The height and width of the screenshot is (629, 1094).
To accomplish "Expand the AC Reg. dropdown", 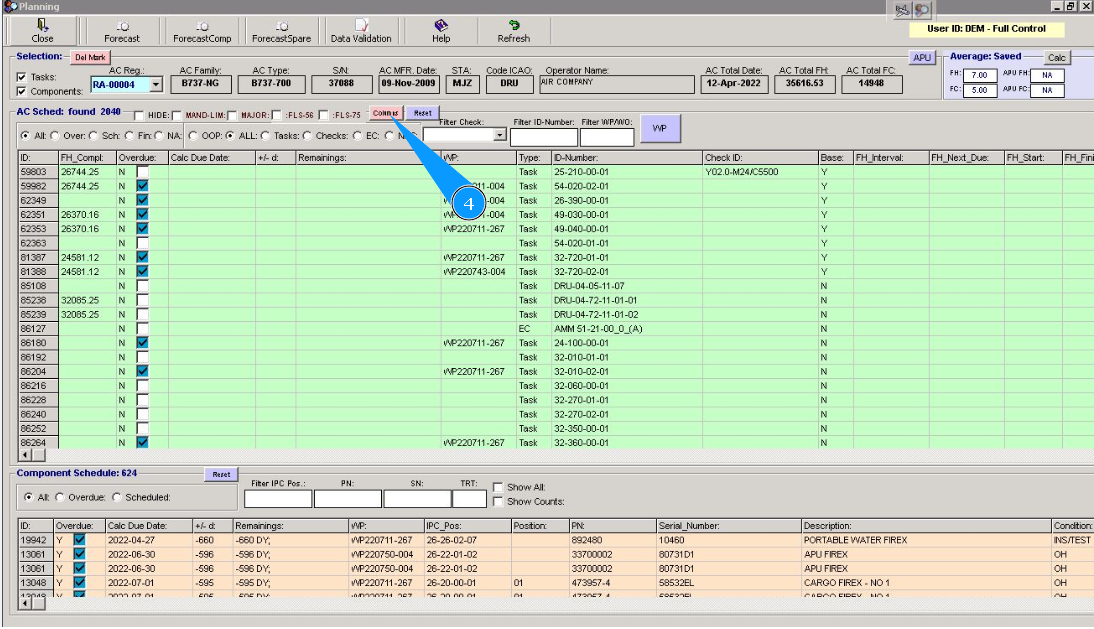I will click(x=155, y=85).
